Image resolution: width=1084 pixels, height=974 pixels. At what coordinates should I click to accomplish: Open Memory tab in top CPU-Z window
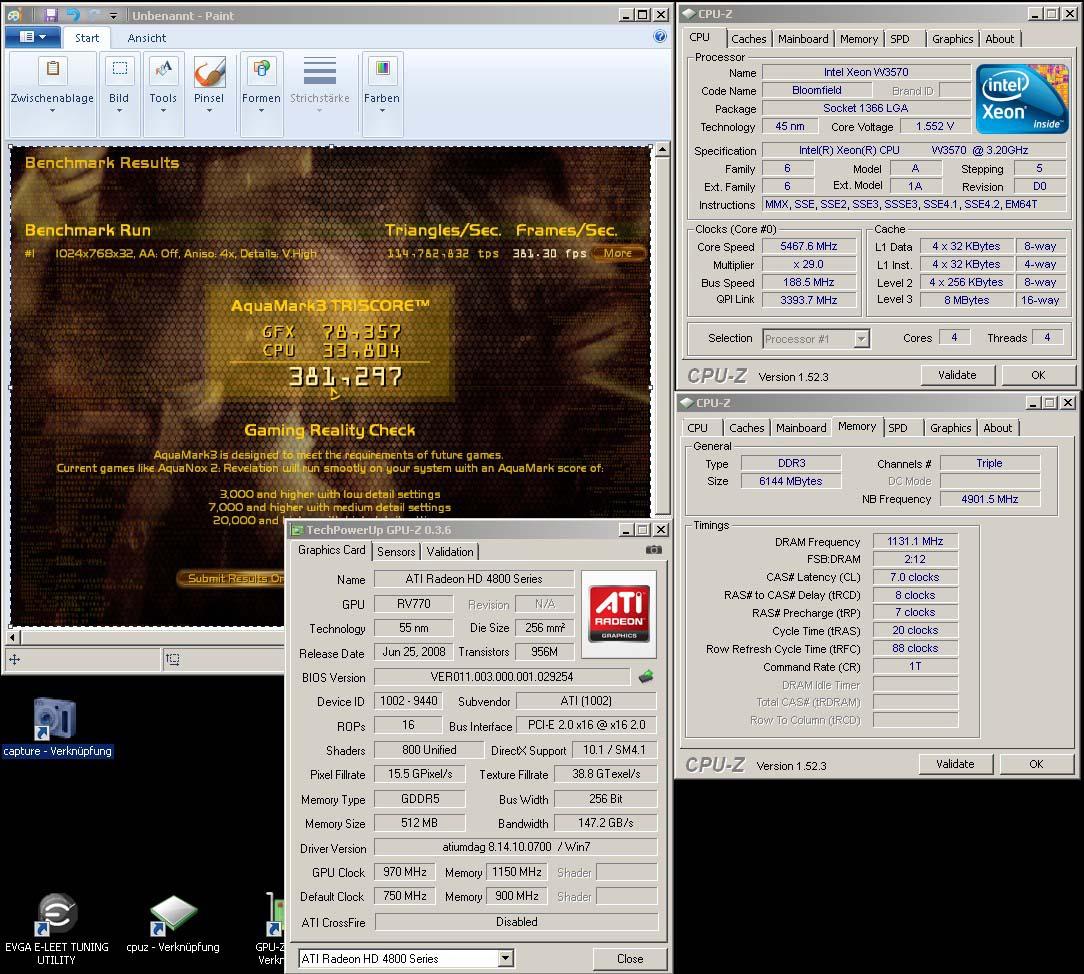(x=859, y=39)
